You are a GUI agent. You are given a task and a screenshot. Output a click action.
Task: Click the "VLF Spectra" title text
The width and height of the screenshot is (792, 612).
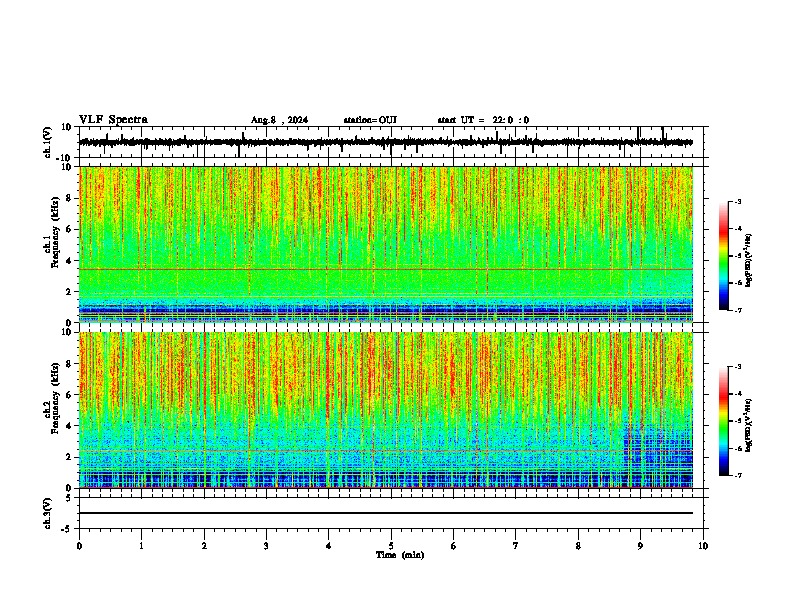tap(113, 120)
